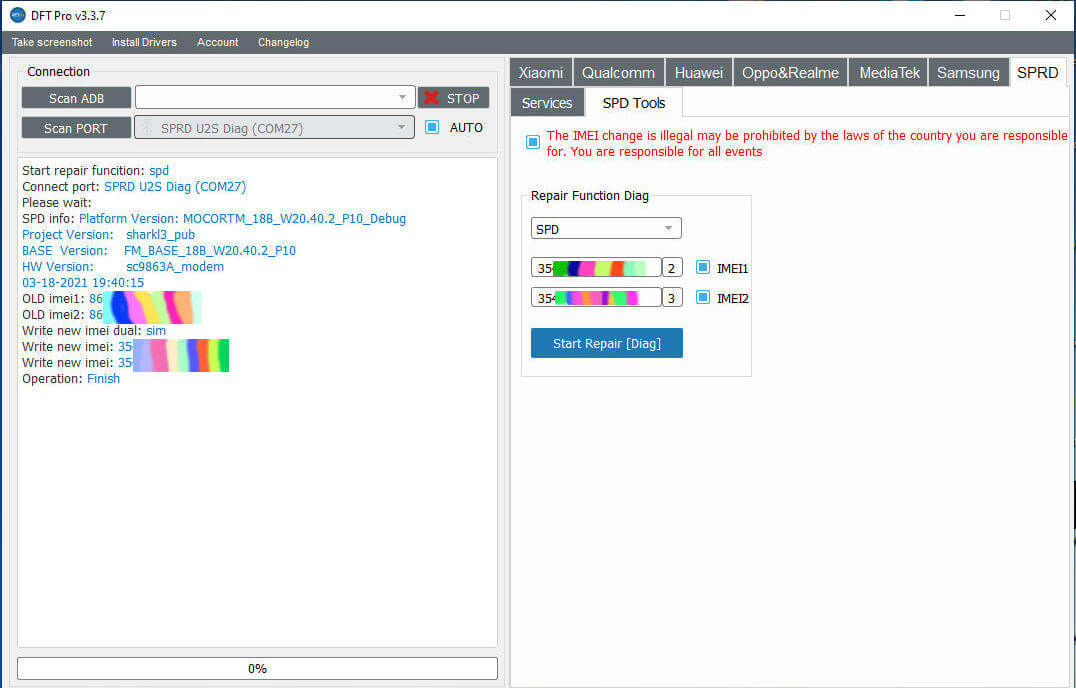Open the Take screenshot menu
Image resolution: width=1076 pixels, height=688 pixels.
point(52,43)
